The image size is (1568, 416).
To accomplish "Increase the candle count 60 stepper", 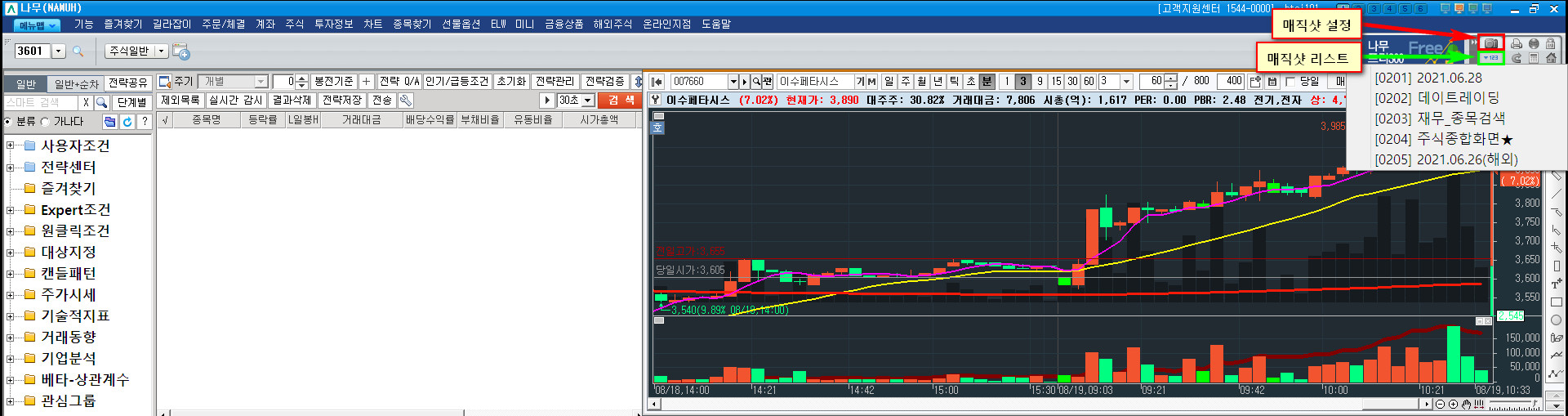I will tap(1172, 78).
